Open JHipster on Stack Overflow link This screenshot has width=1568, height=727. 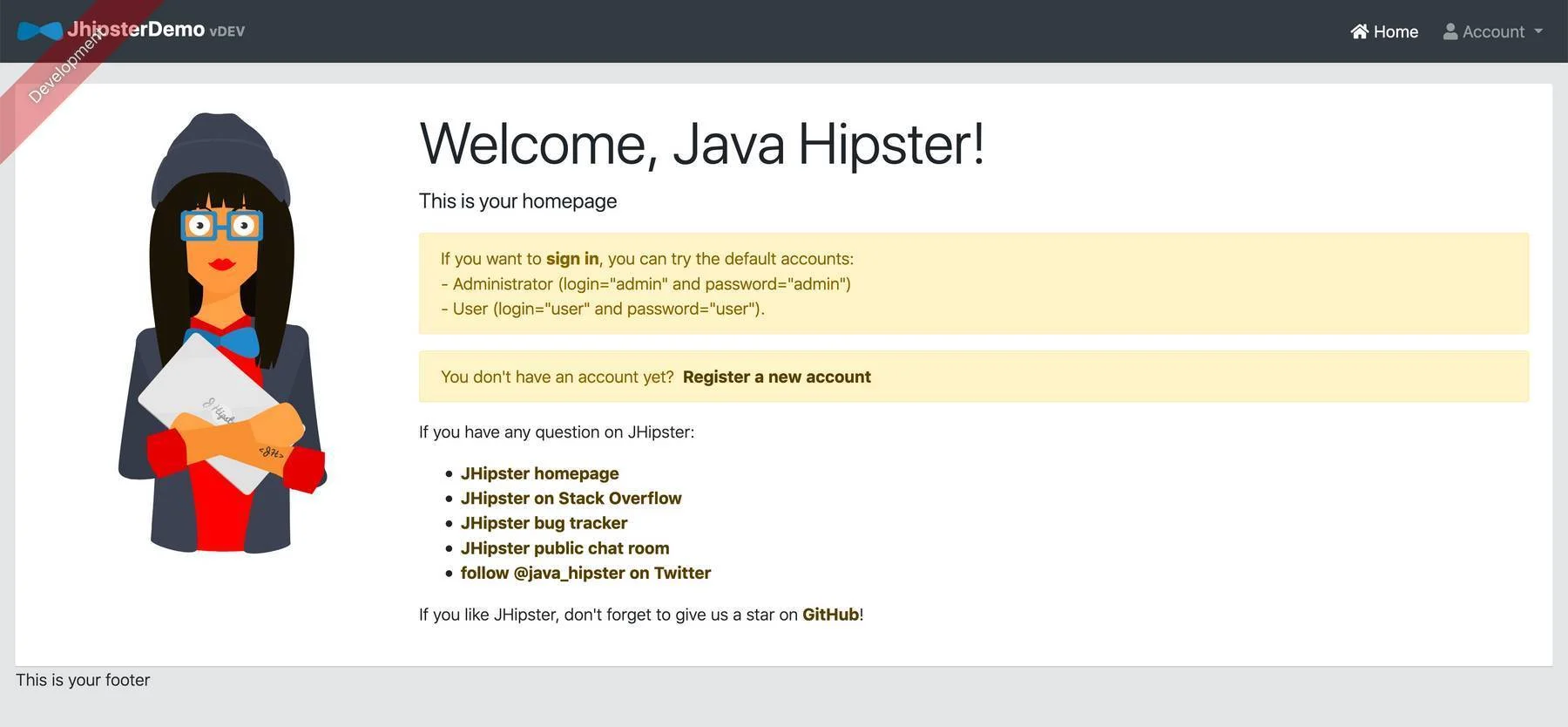coord(571,498)
